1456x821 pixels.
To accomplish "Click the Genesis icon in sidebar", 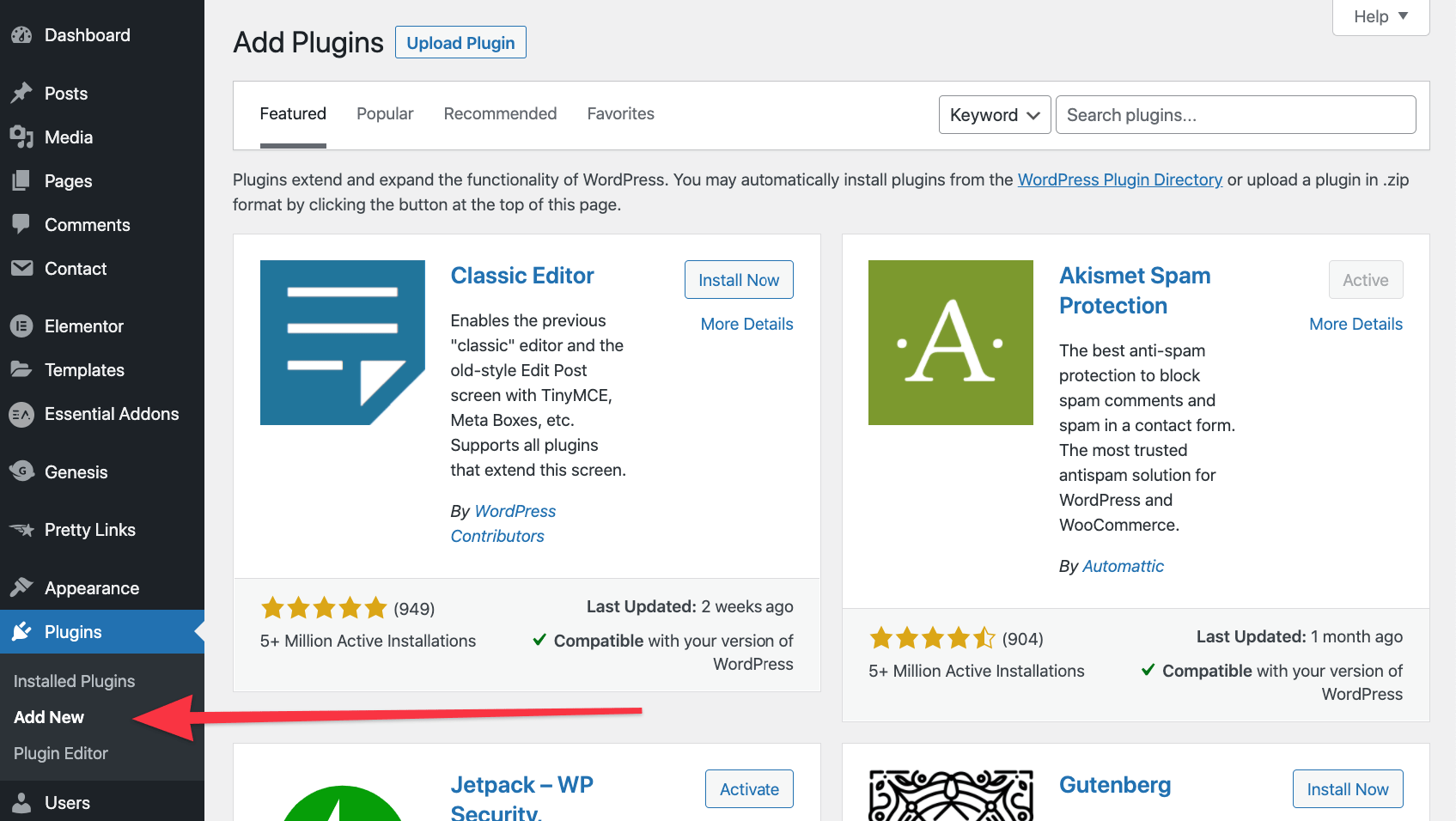I will pos(21,471).
